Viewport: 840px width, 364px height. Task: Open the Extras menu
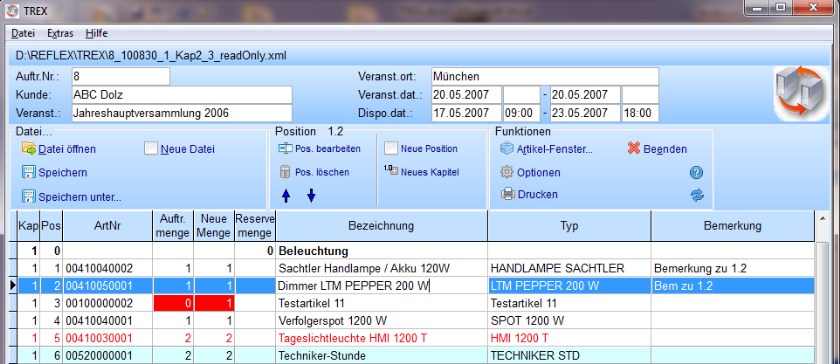tap(61, 33)
